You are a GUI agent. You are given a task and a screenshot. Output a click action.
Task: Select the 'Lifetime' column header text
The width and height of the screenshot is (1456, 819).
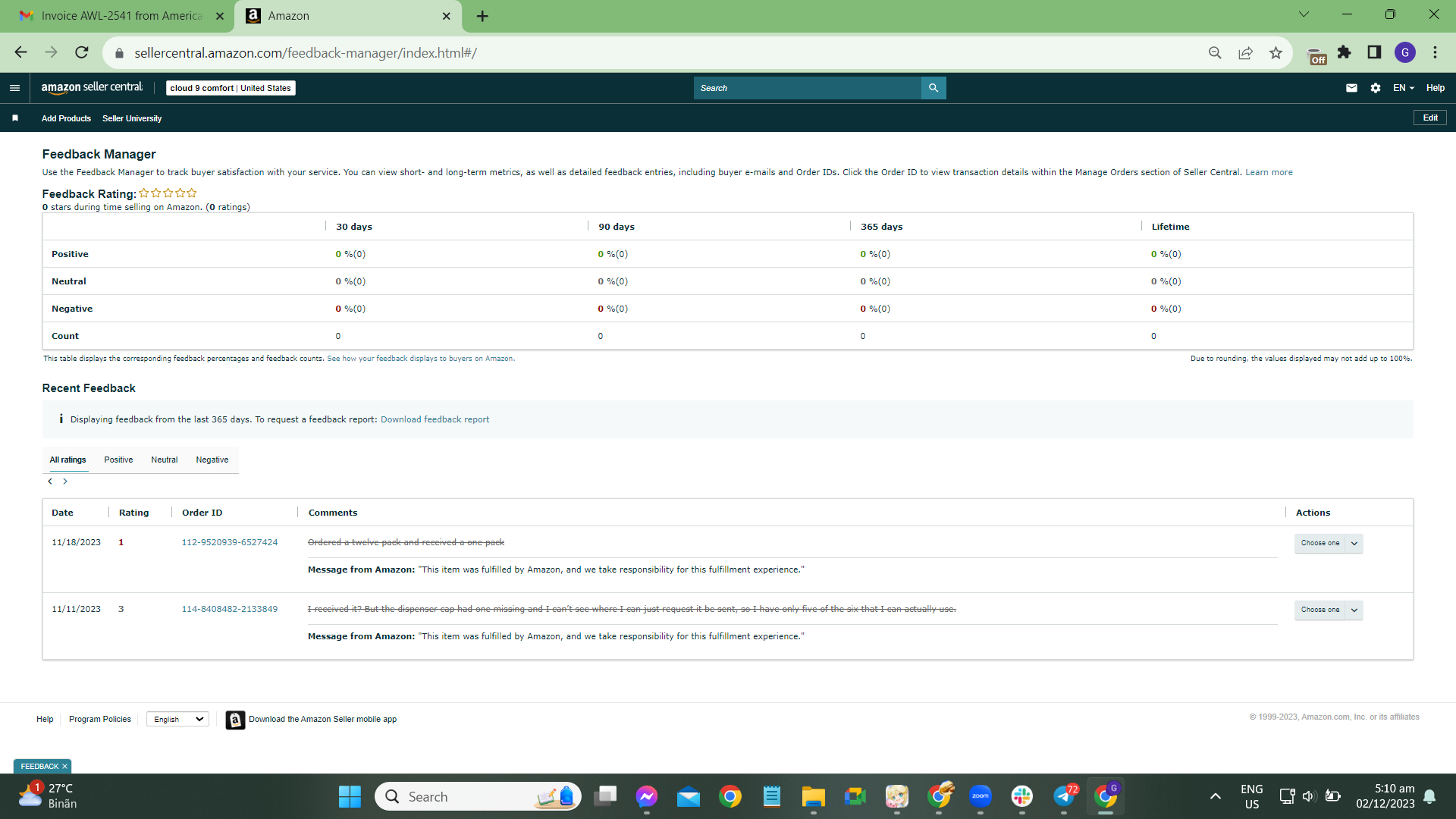coord(1170,227)
